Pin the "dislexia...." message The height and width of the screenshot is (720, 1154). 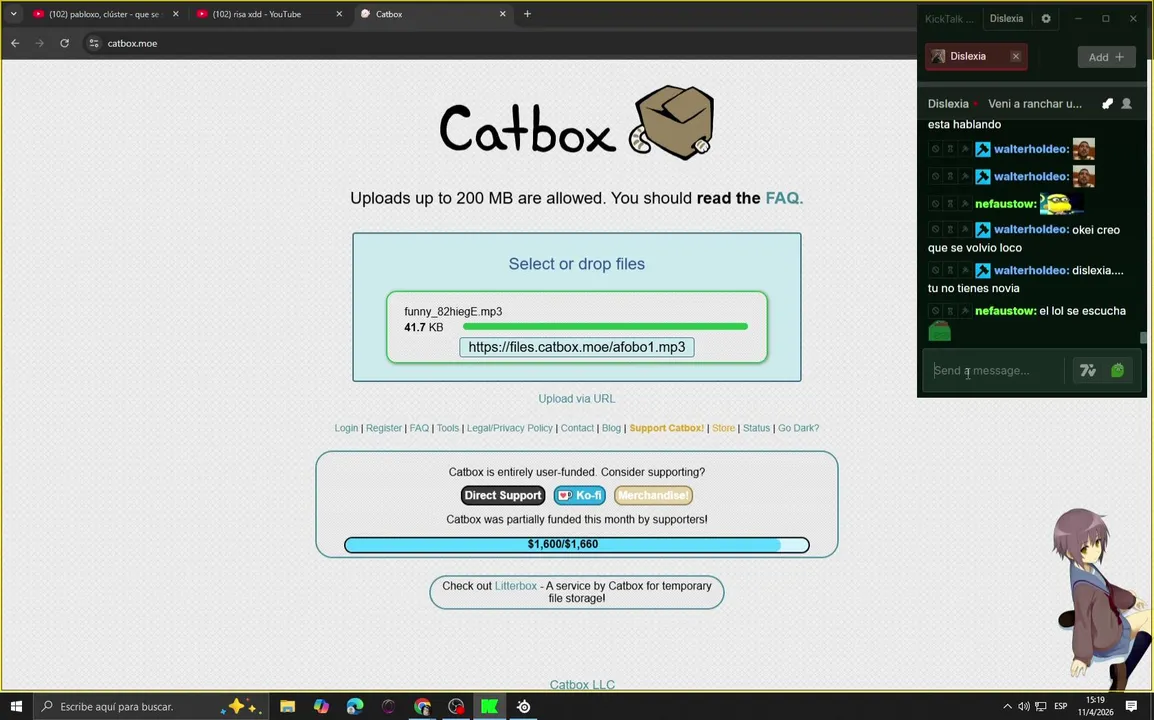click(965, 270)
